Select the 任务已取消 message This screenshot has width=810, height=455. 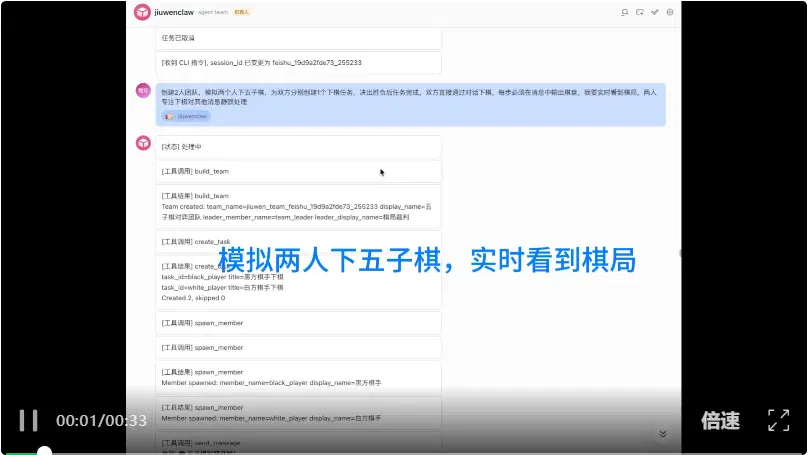click(298, 38)
